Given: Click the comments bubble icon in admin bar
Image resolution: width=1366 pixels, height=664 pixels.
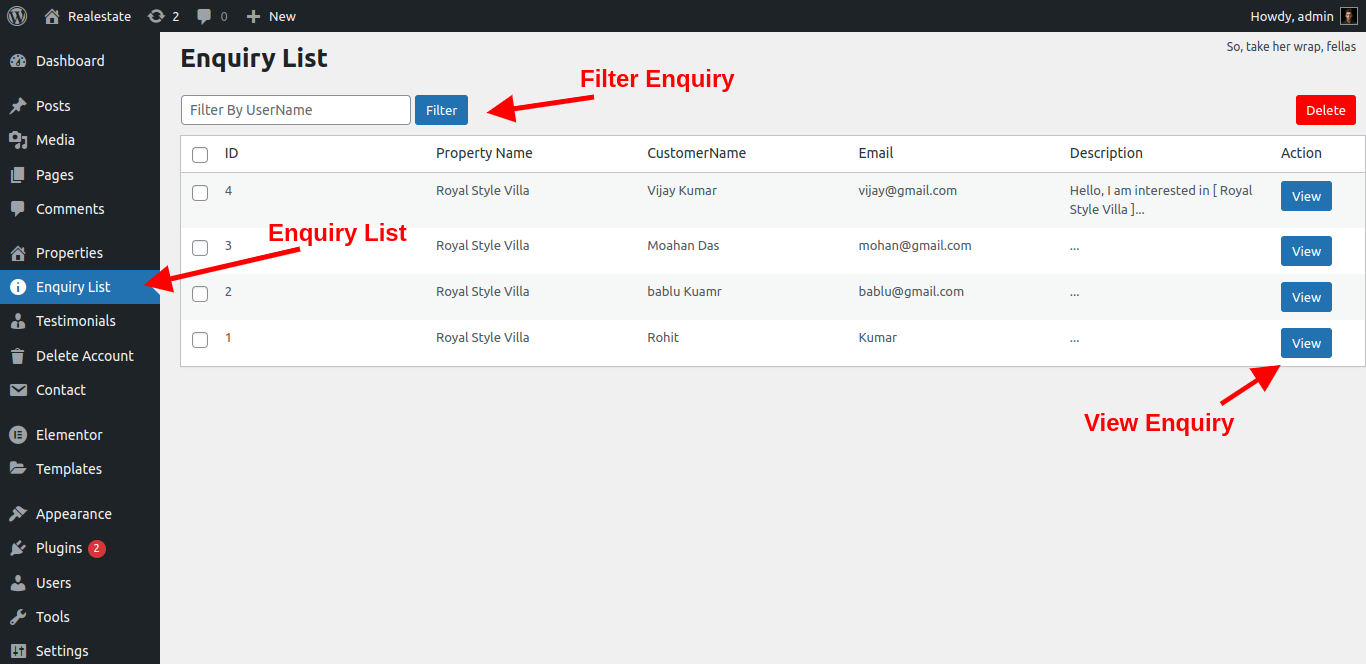Looking at the screenshot, I should [x=204, y=16].
